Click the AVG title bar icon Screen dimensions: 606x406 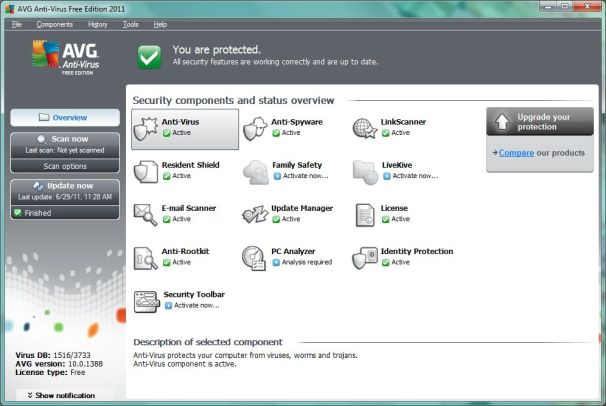click(10, 9)
